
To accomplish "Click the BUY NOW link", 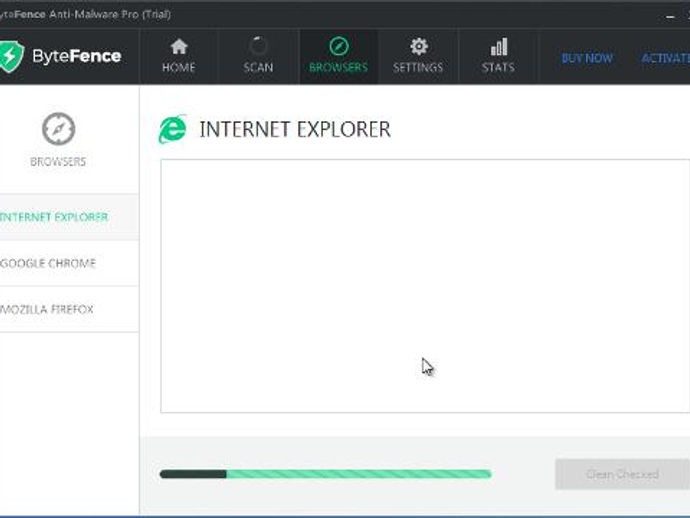I will pos(587,58).
